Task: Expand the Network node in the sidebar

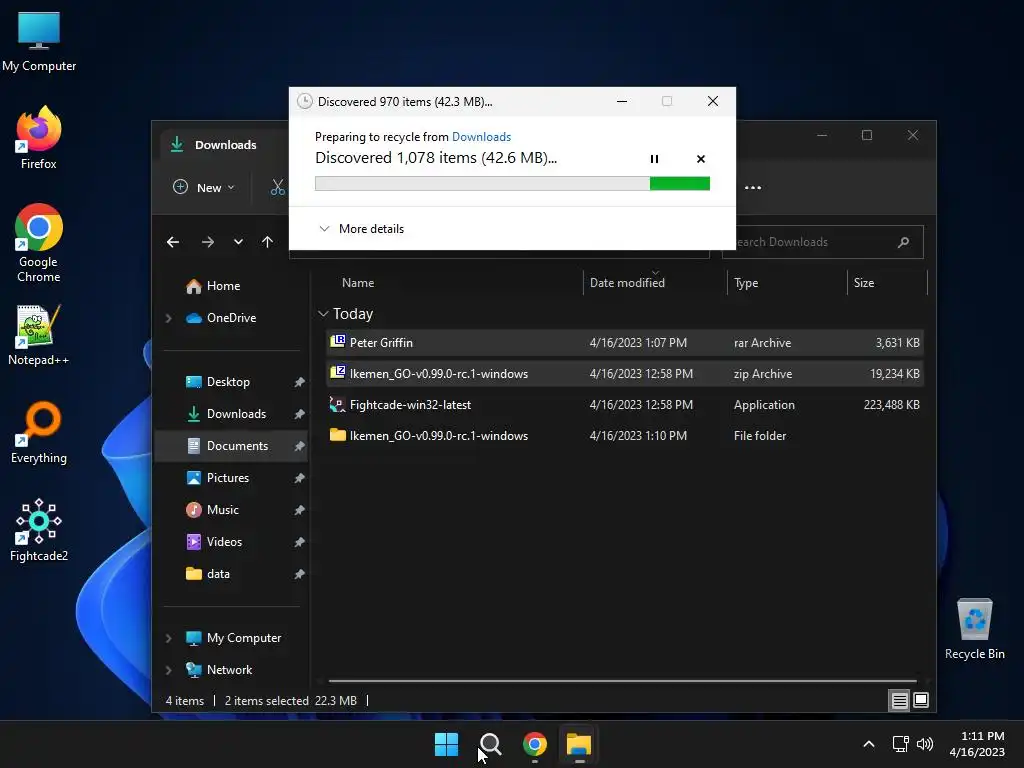Action: click(168, 670)
